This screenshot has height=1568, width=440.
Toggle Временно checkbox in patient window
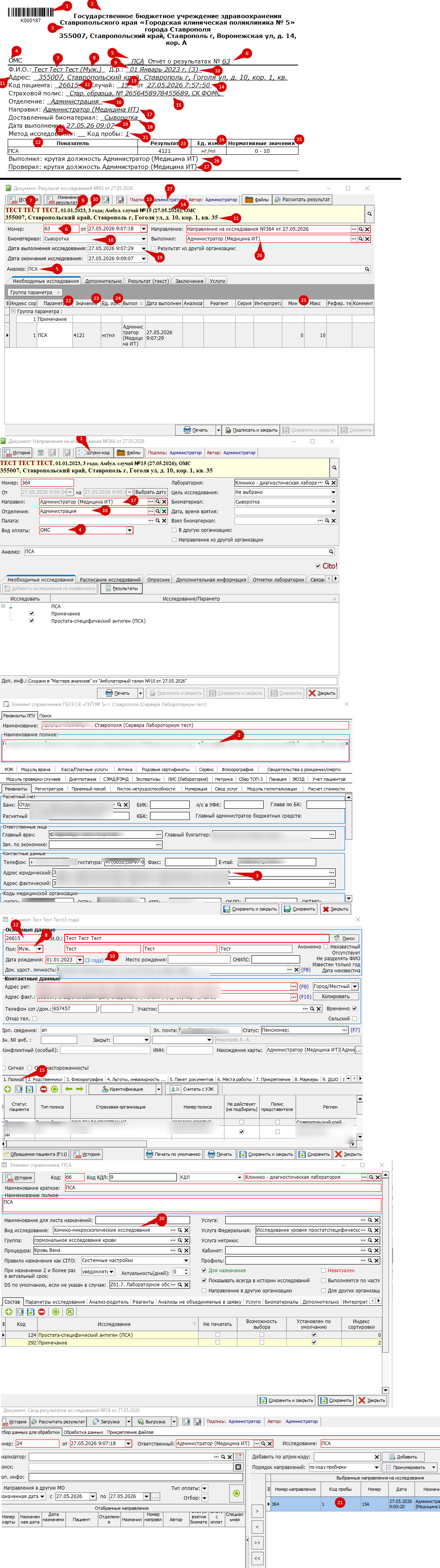point(355,1009)
